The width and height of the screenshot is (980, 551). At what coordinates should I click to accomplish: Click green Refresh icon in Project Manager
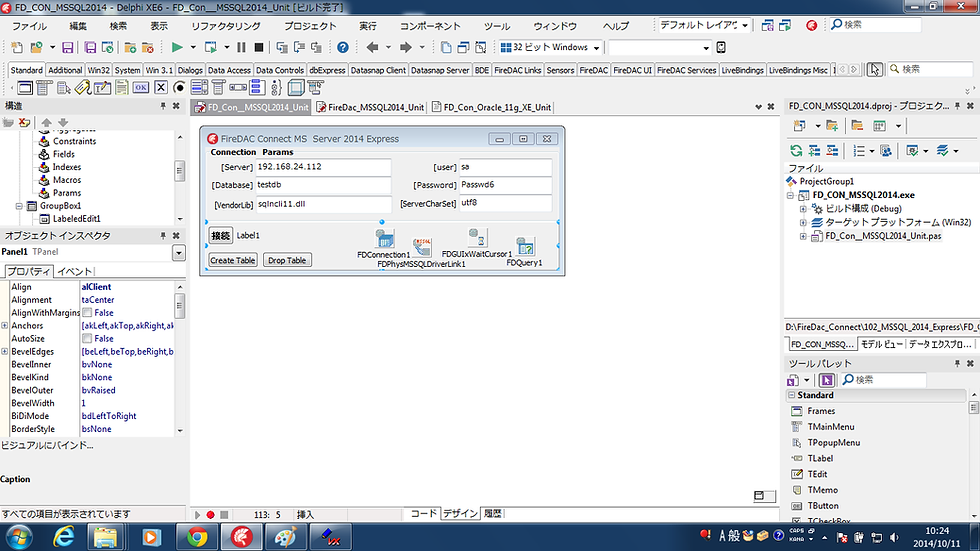(x=796, y=151)
